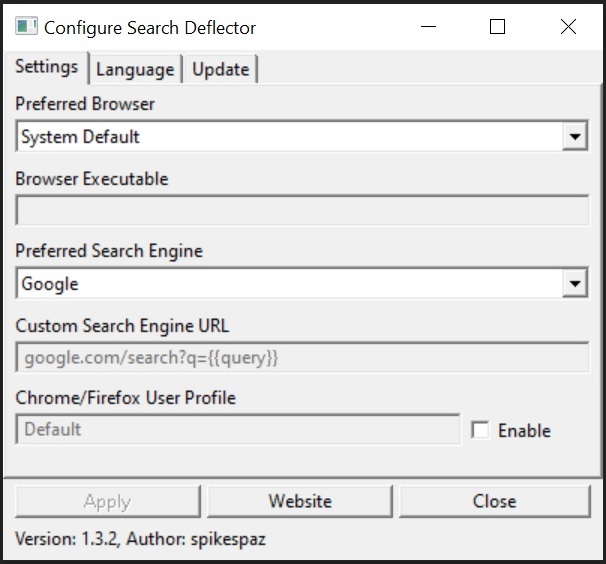The width and height of the screenshot is (606, 564).
Task: Close the window using the title bar X
Action: [568, 27]
